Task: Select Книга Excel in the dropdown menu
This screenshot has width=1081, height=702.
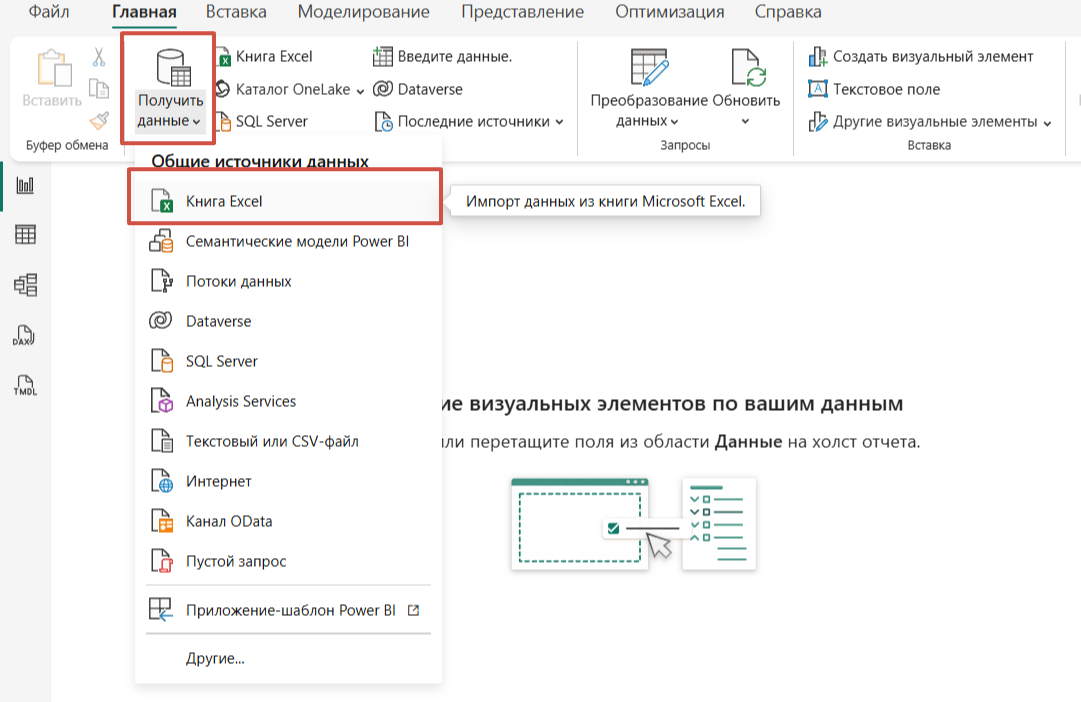Action: tap(285, 201)
